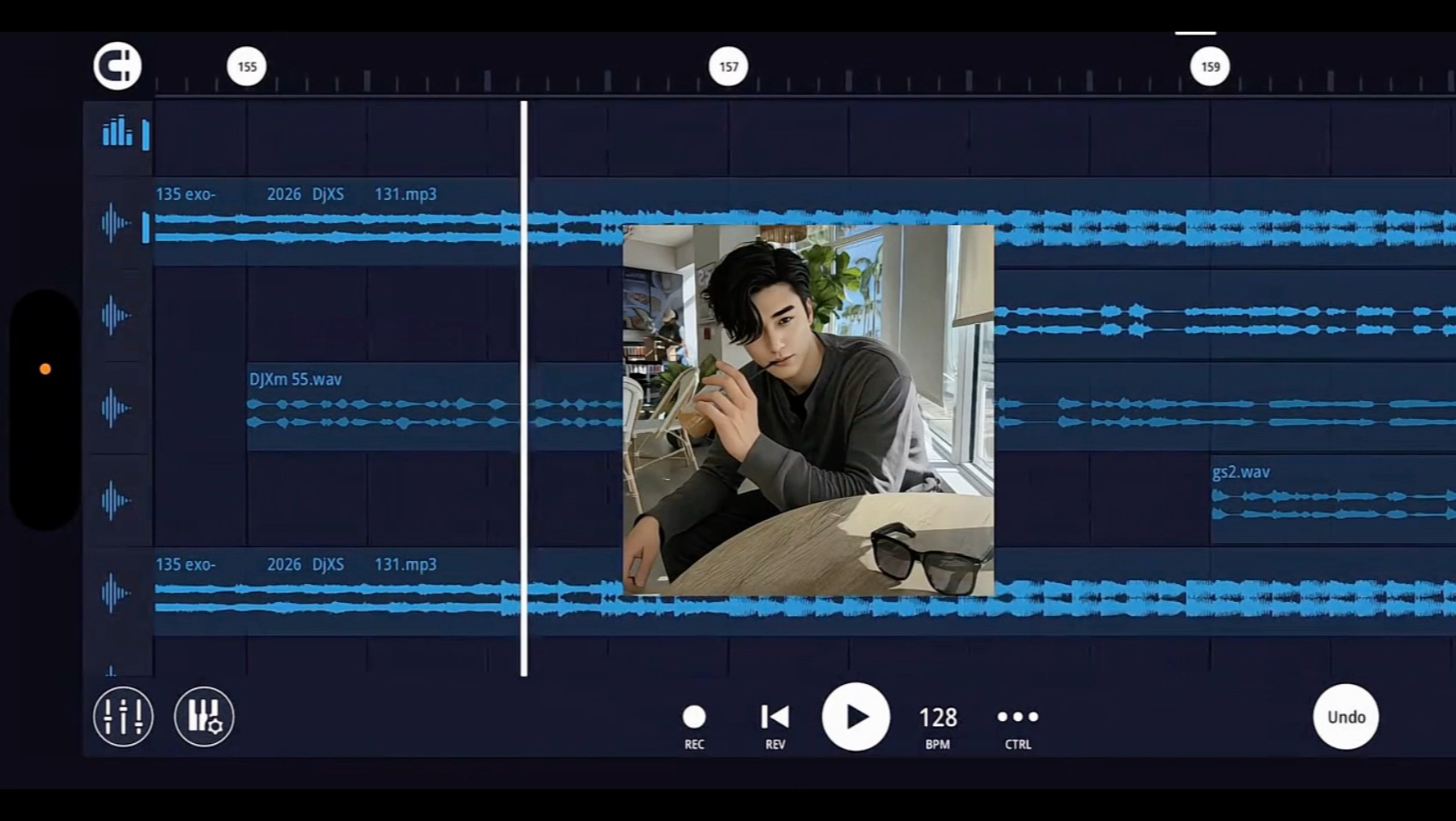1456x821 pixels.
Task: Open the CTRL three-dot menu
Action: click(1018, 726)
